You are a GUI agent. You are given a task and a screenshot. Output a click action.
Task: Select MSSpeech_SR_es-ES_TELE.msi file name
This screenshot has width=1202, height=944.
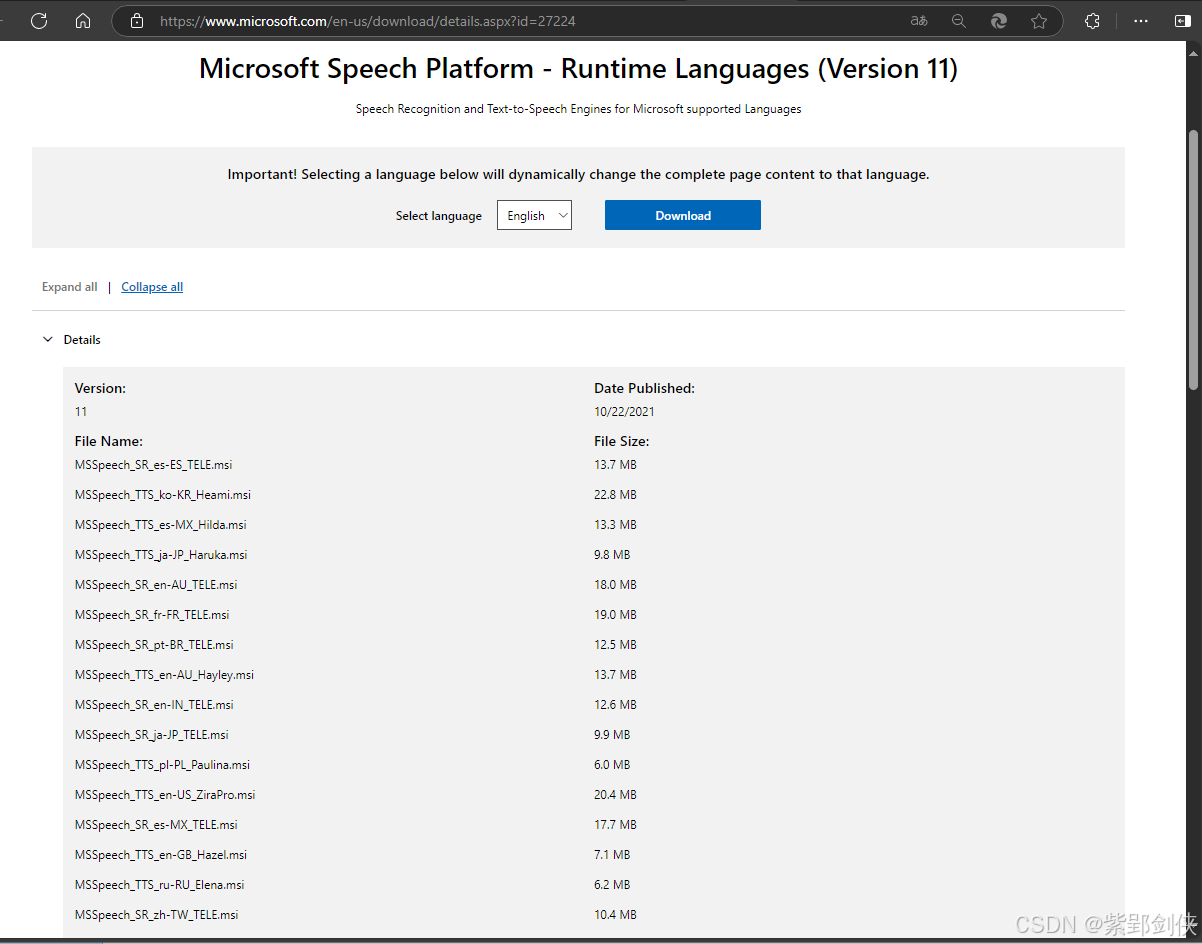153,465
